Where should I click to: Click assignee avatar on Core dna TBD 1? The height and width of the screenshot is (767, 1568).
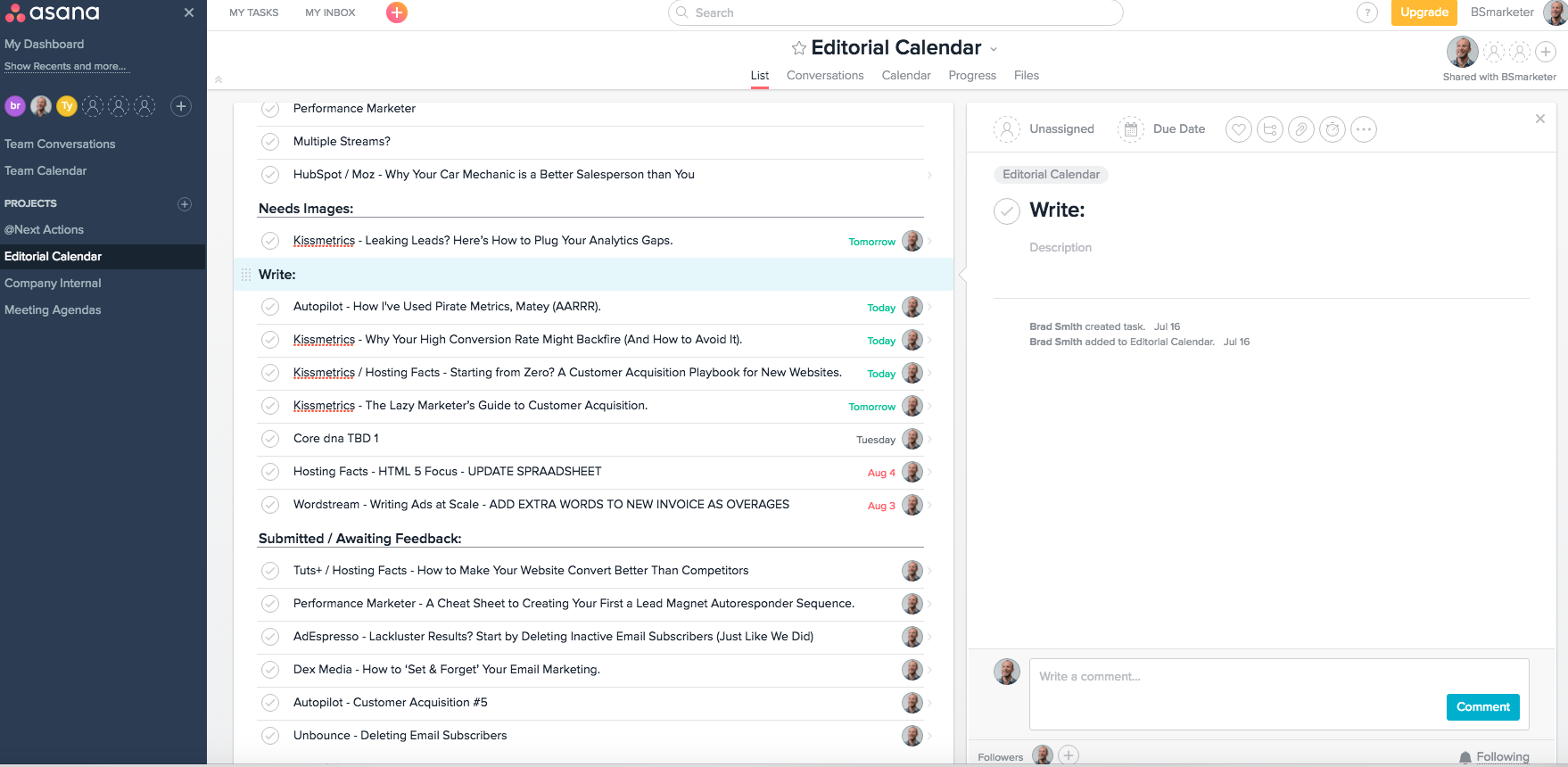(x=912, y=439)
